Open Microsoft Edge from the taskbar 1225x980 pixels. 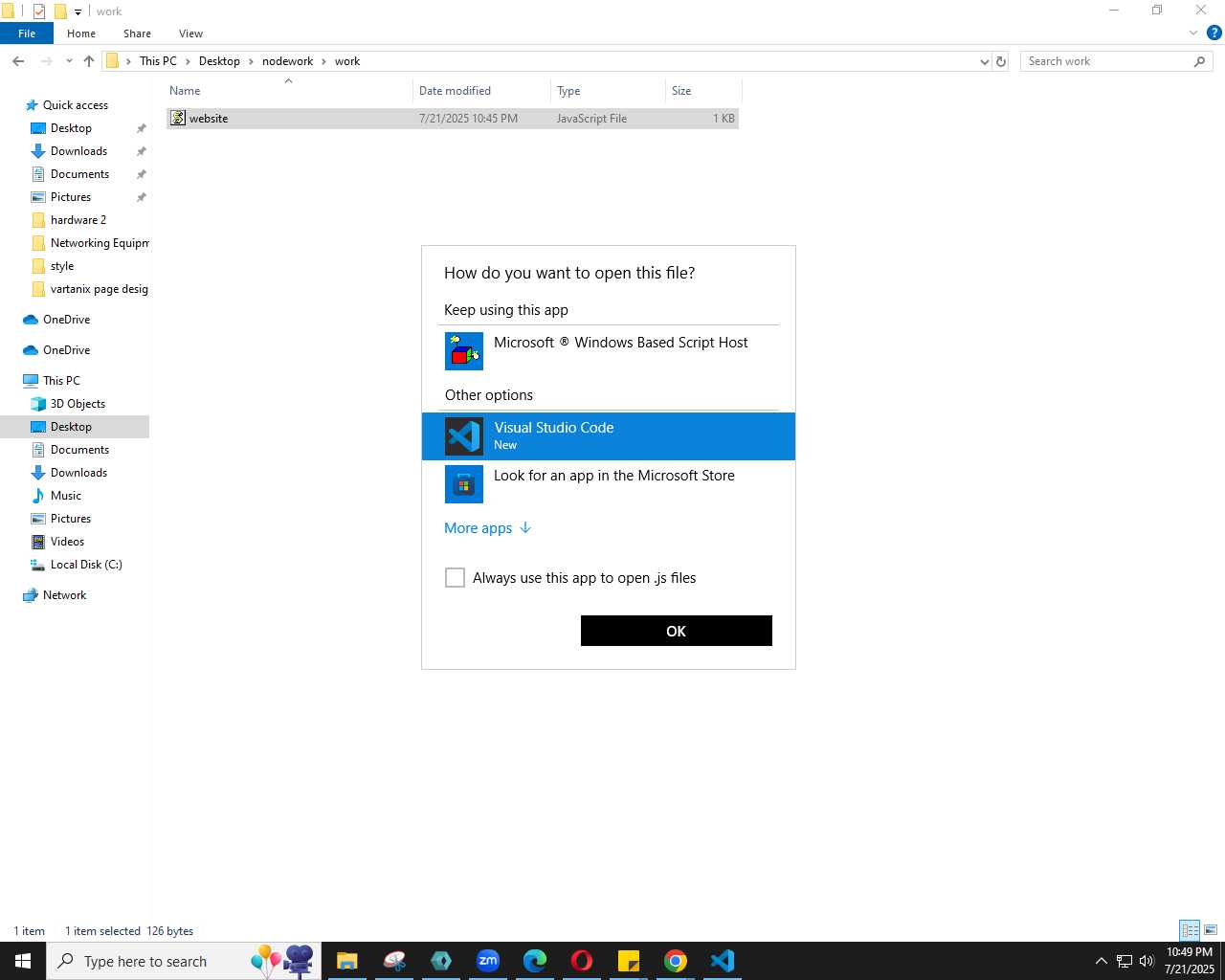click(535, 961)
